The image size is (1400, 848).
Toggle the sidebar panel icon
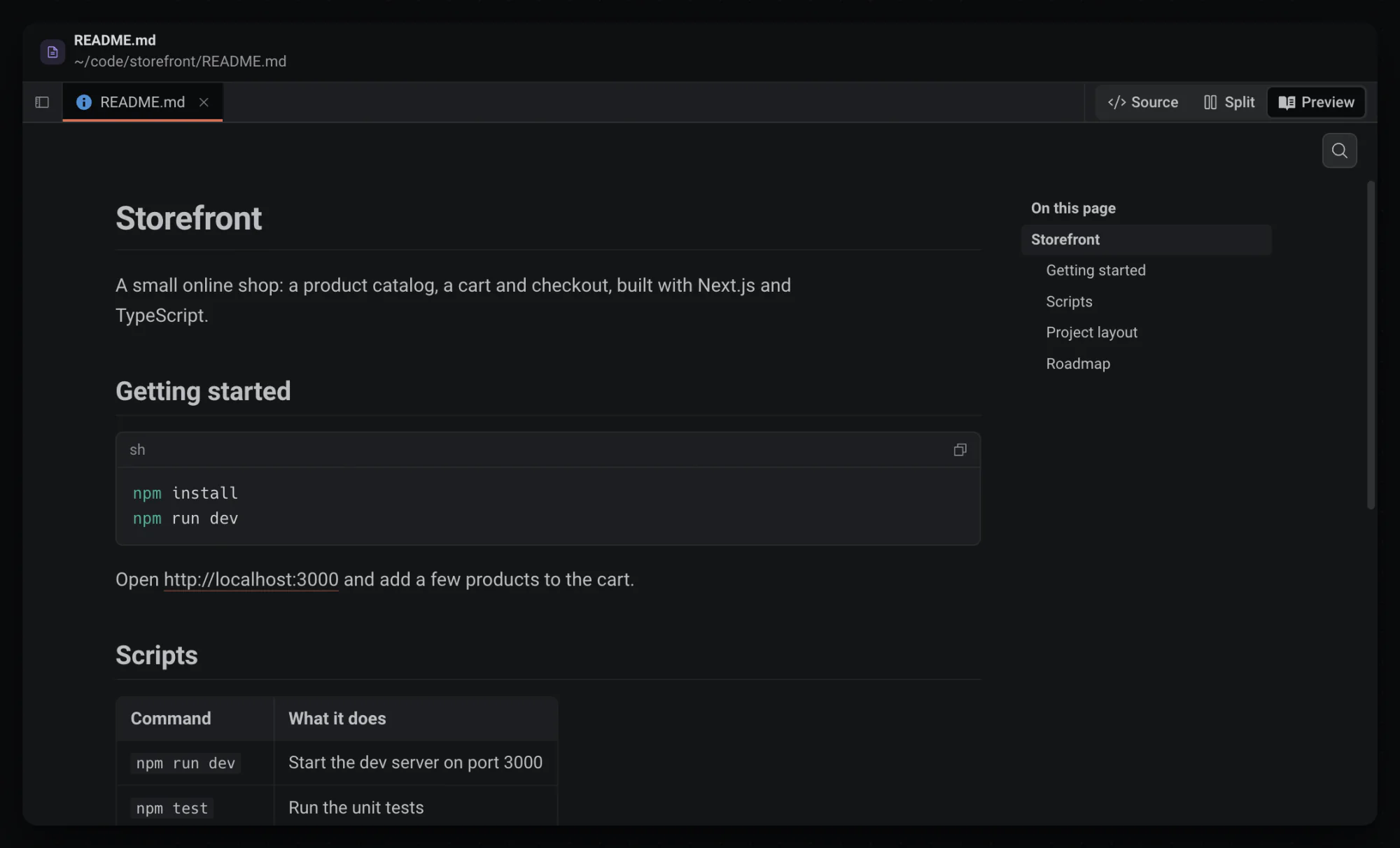[x=42, y=102]
